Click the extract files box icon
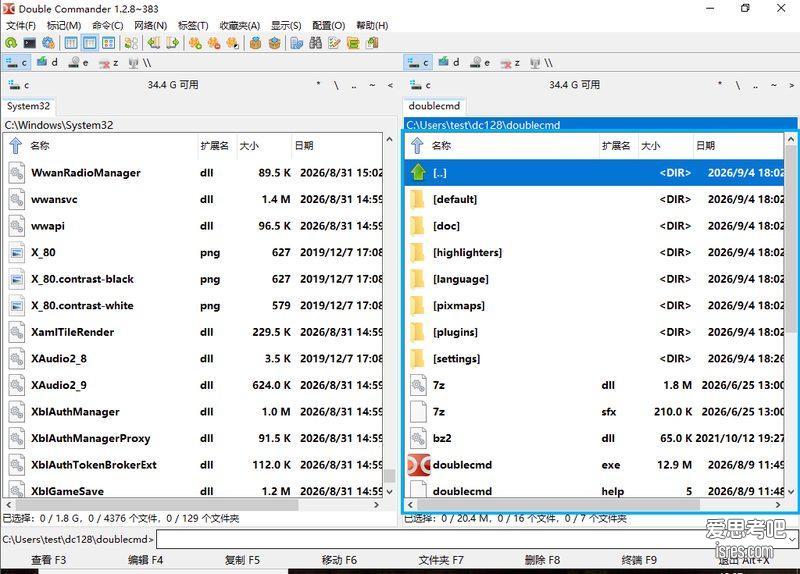Image resolution: width=800 pixels, height=574 pixels. [x=274, y=43]
